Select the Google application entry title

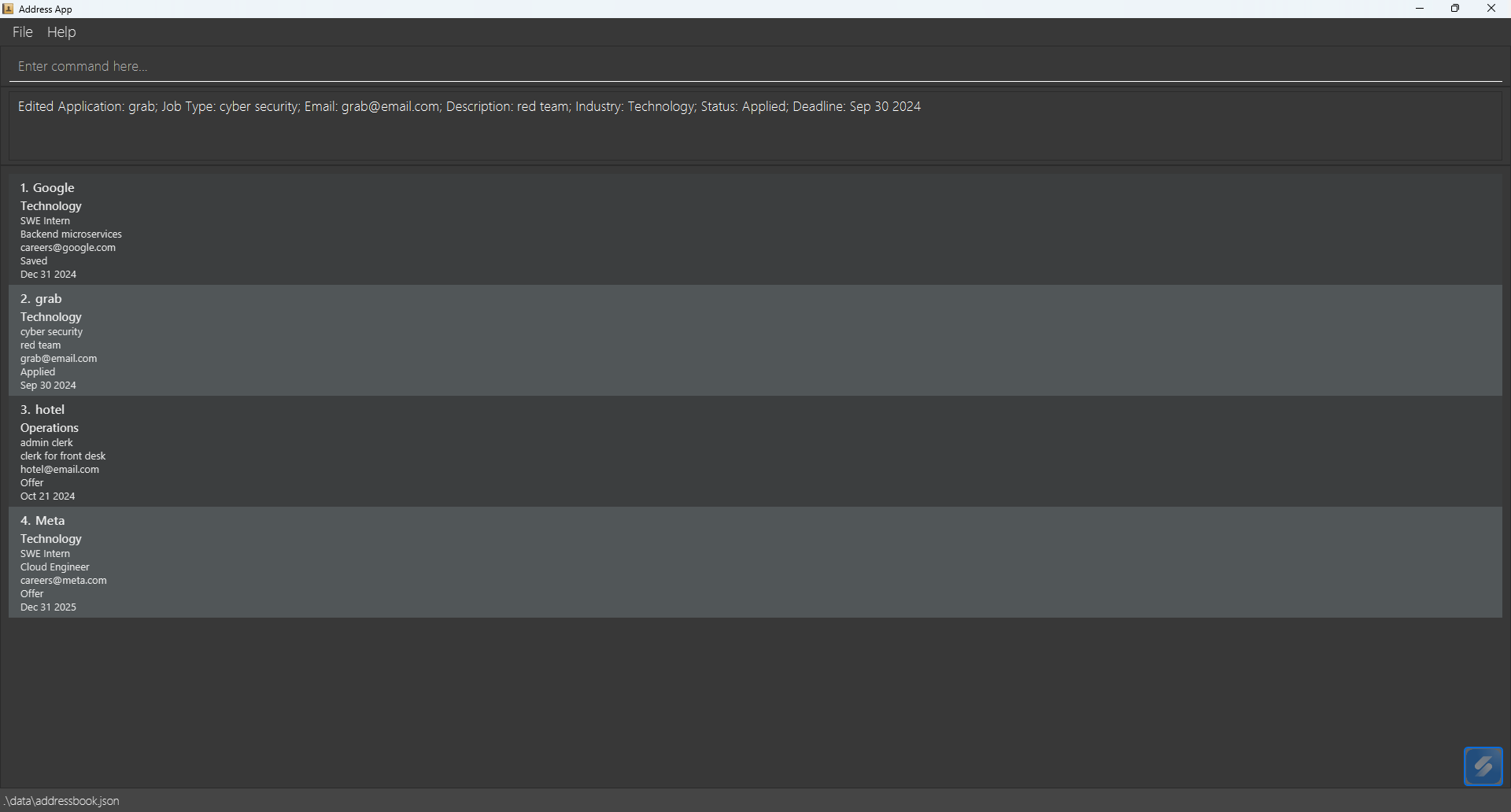[x=47, y=188]
